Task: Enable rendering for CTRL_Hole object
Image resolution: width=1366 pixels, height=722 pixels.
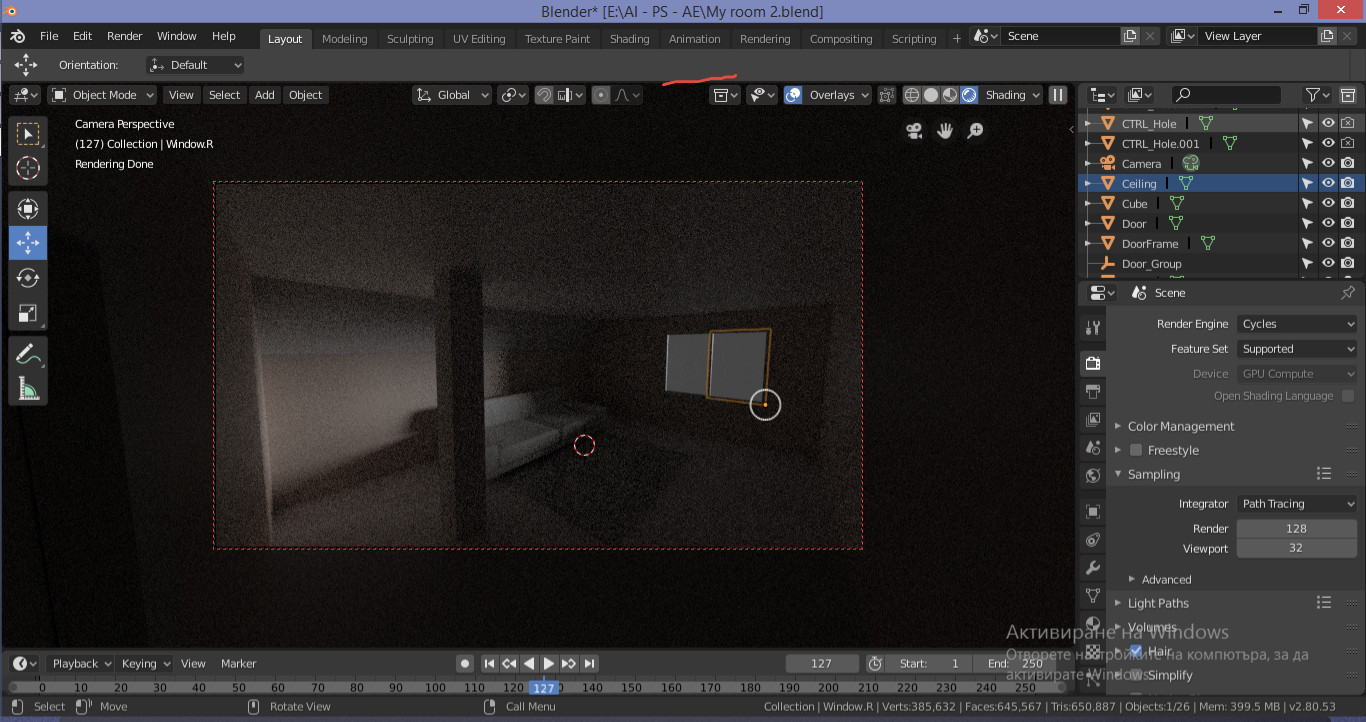Action: tap(1348, 123)
